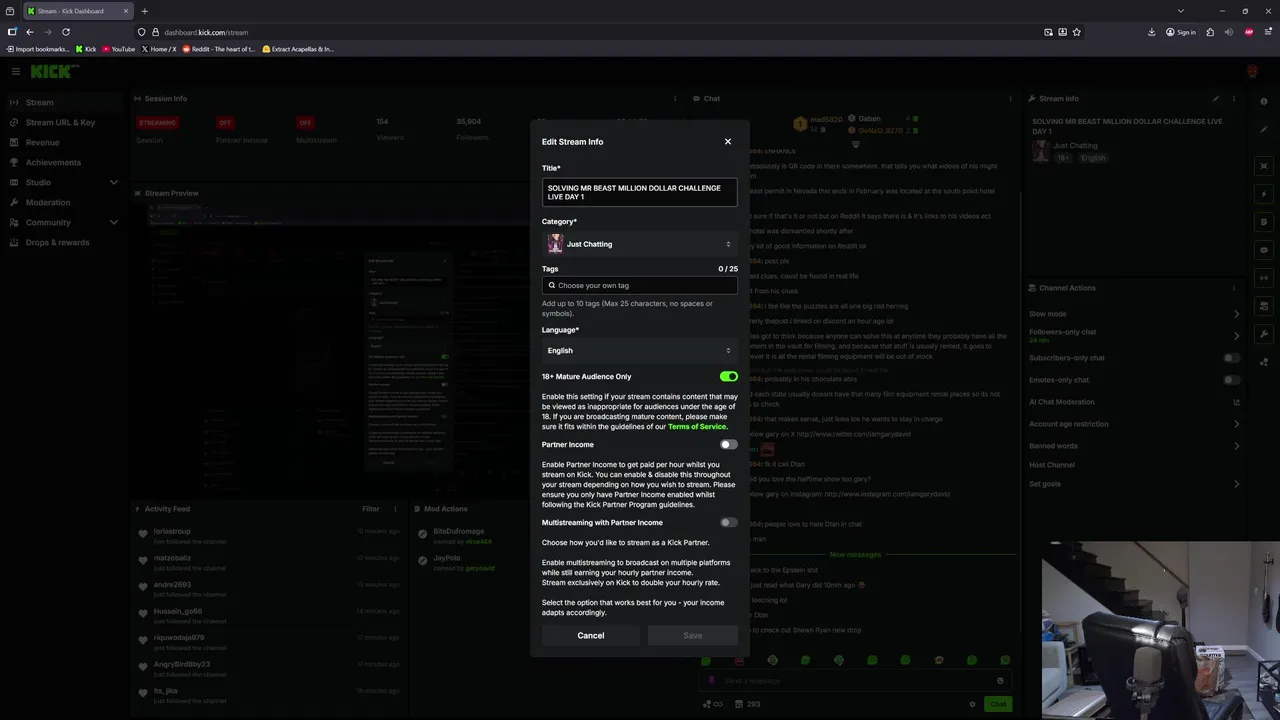Image resolution: width=1280 pixels, height=720 pixels.
Task: Open chat settings gear icon
Action: point(973,704)
